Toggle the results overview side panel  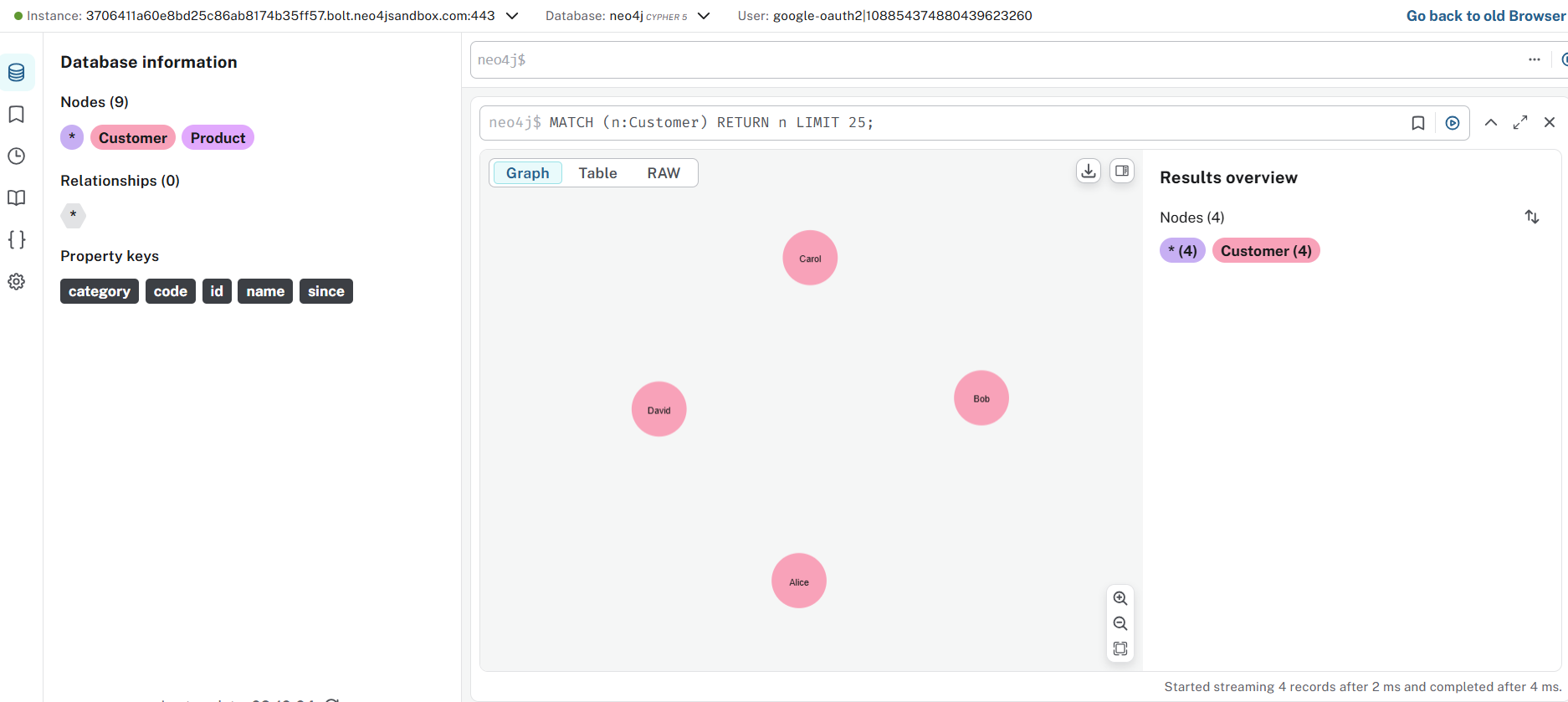tap(1122, 171)
